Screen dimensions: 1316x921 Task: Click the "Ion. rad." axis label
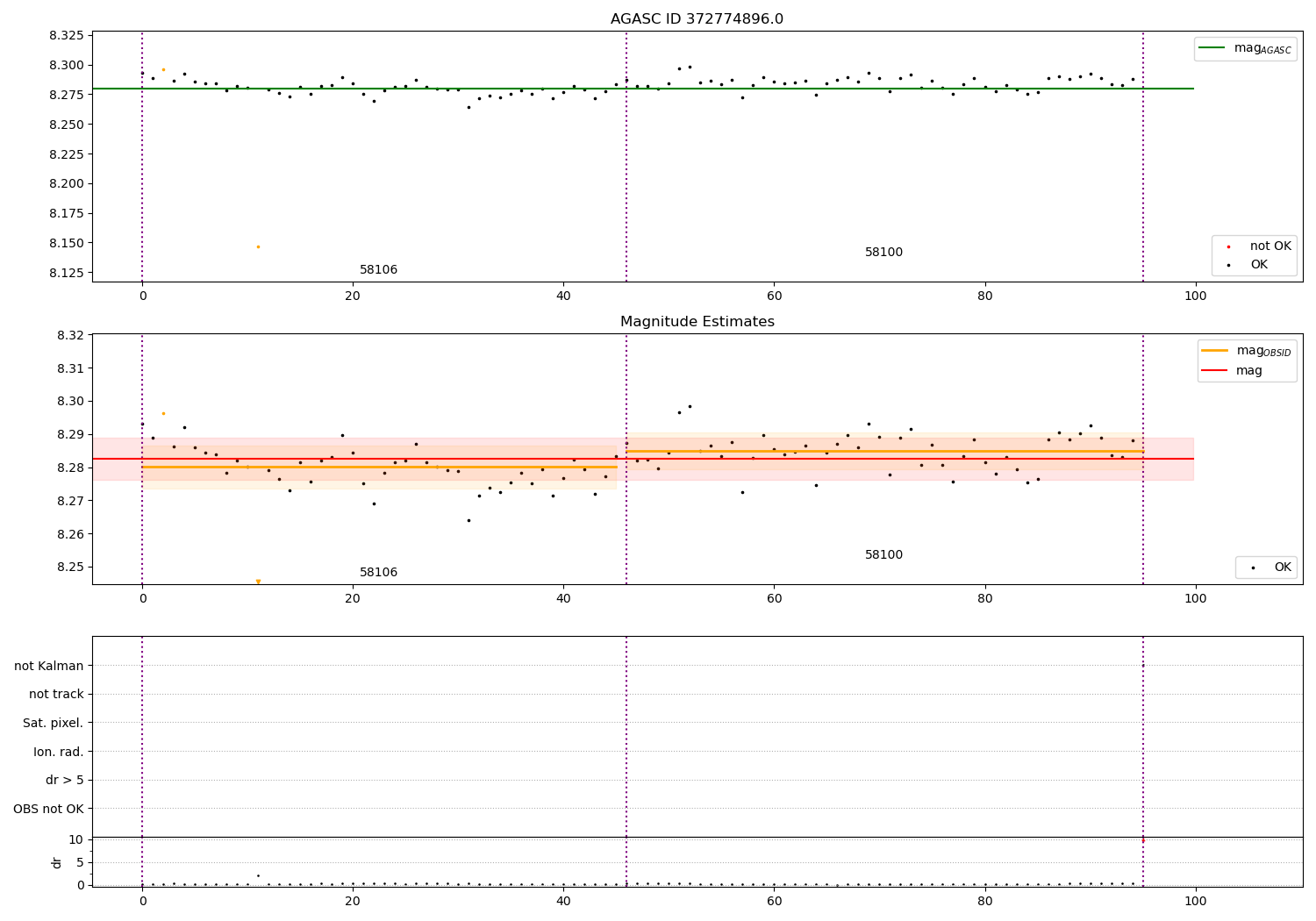pyautogui.click(x=59, y=752)
